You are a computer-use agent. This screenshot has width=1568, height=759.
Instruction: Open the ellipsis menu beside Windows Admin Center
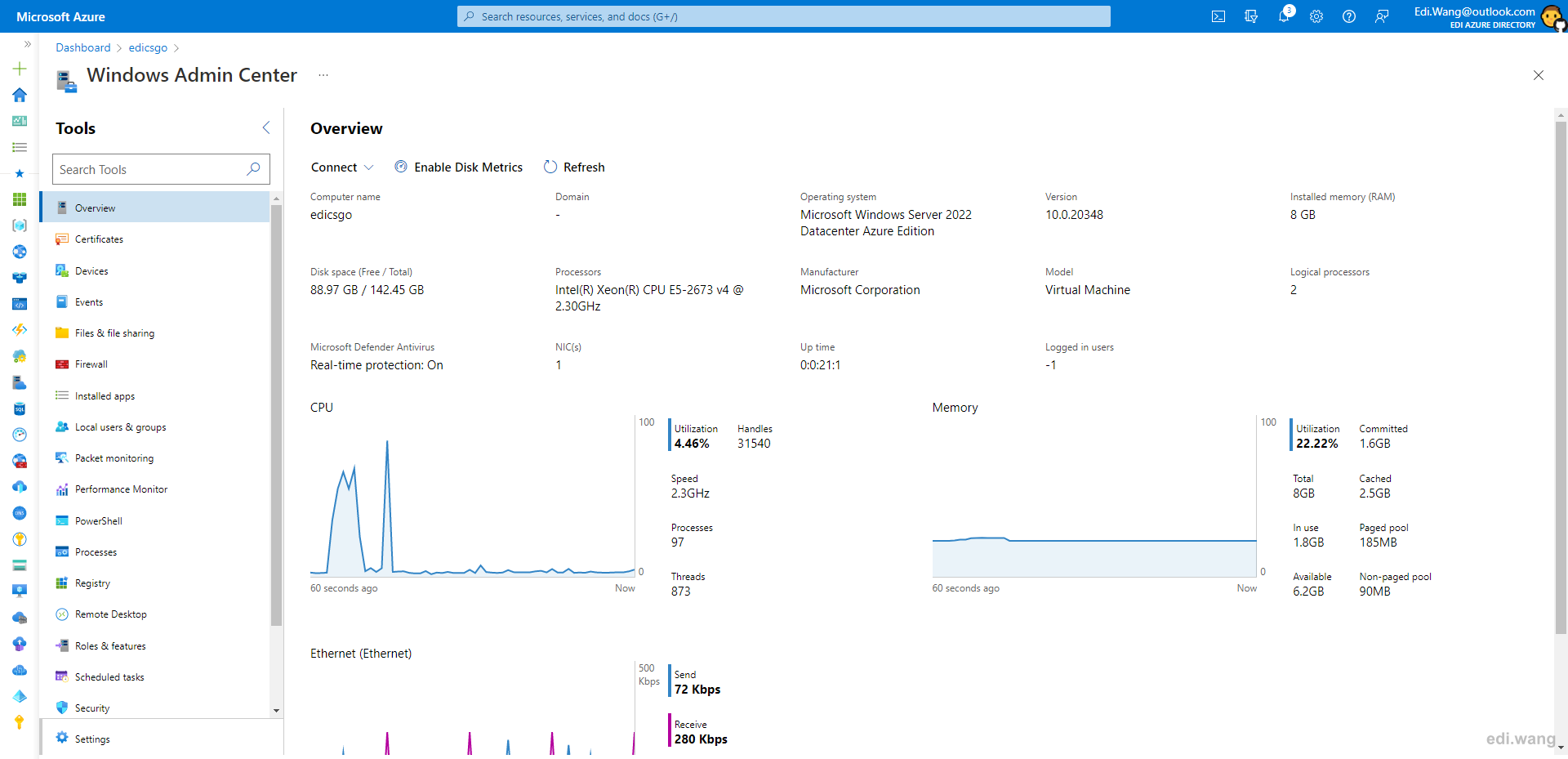323,75
